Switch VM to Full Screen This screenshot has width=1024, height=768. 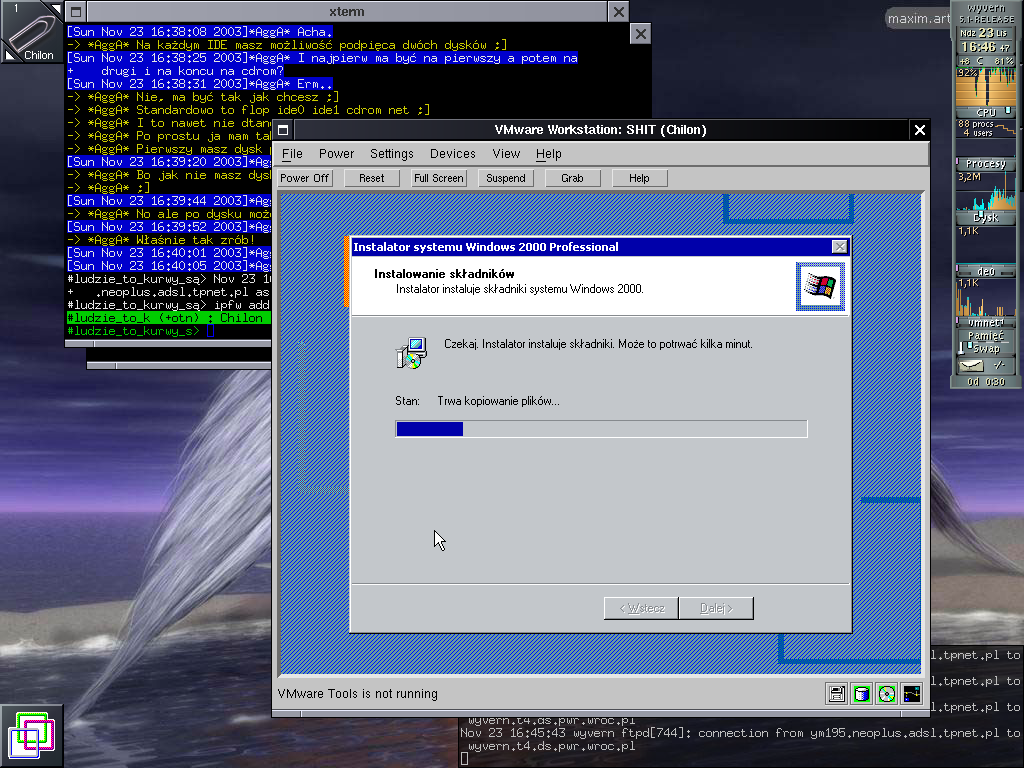pos(439,178)
